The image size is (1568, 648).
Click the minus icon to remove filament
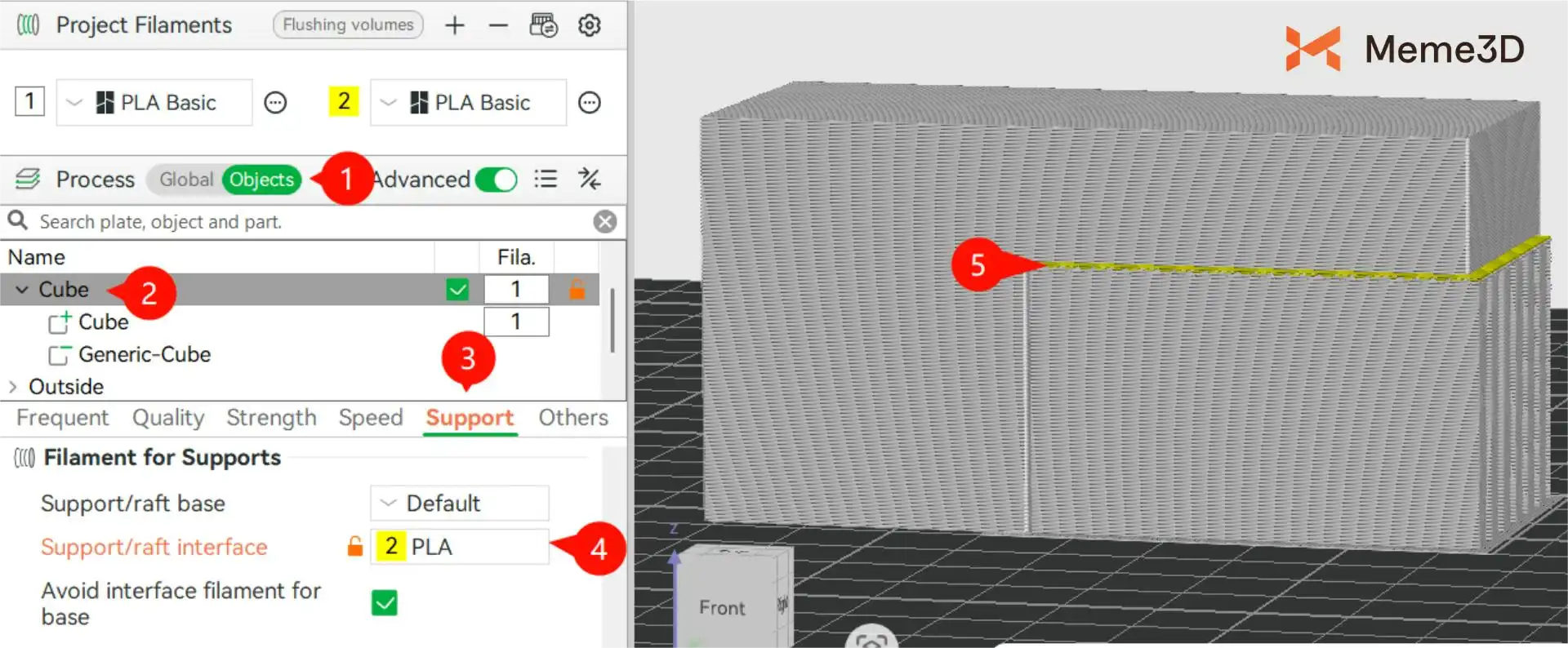click(498, 25)
